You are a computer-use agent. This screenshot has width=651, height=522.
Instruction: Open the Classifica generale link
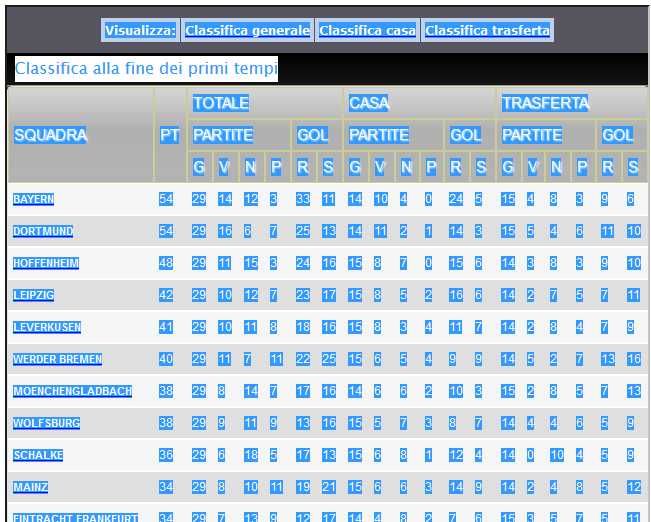pyautogui.click(x=247, y=30)
